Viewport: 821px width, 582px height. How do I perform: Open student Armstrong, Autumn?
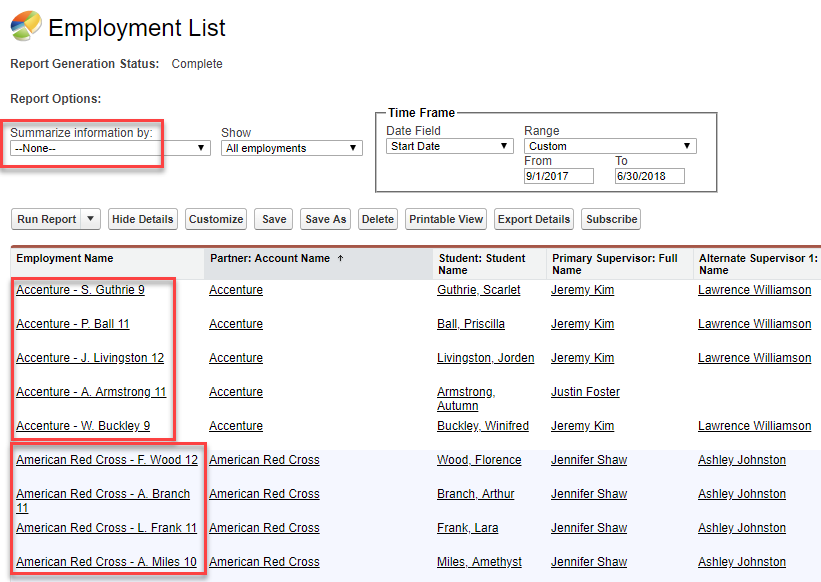(466, 398)
